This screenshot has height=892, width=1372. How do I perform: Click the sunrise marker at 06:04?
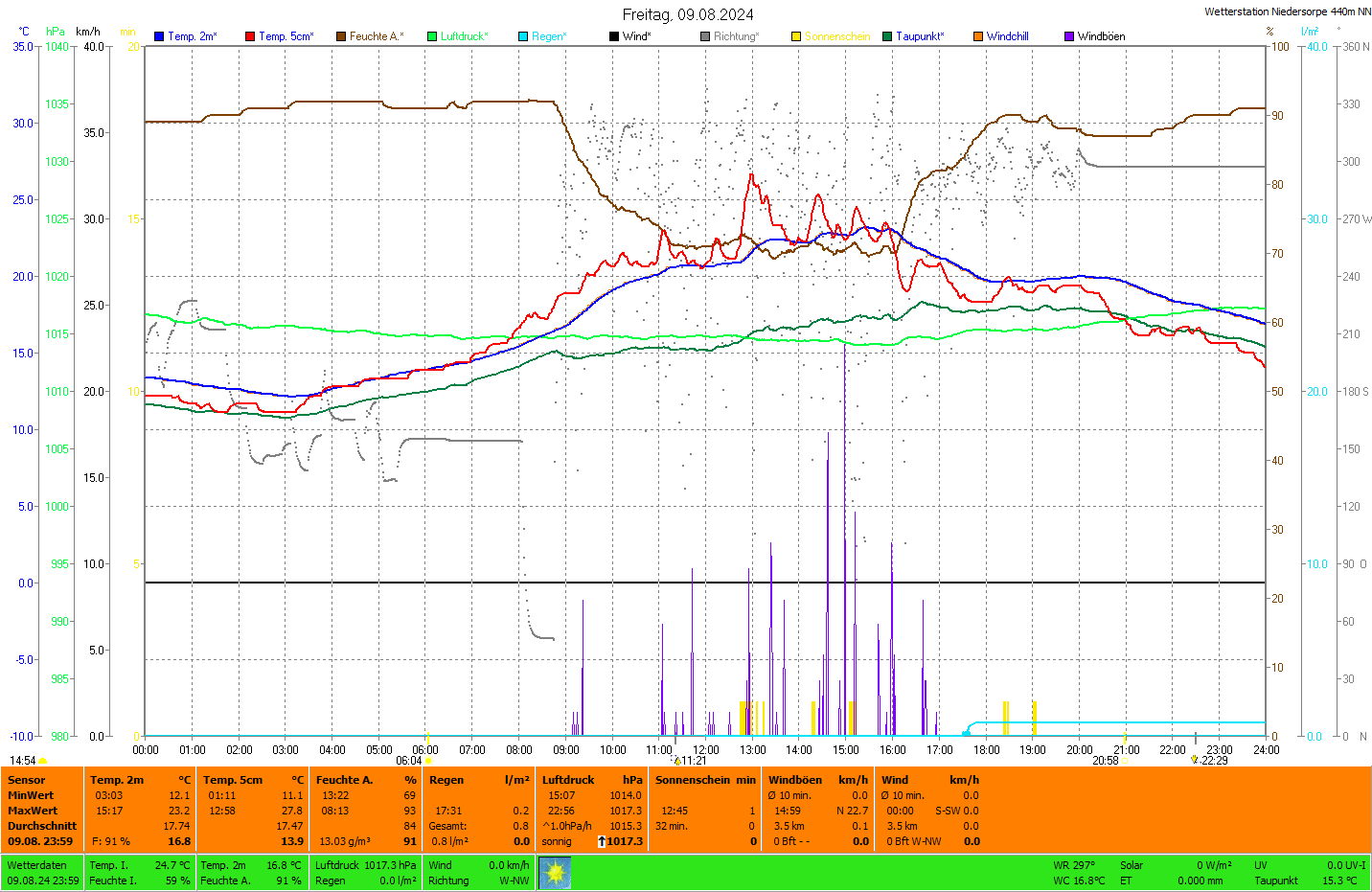tap(427, 760)
